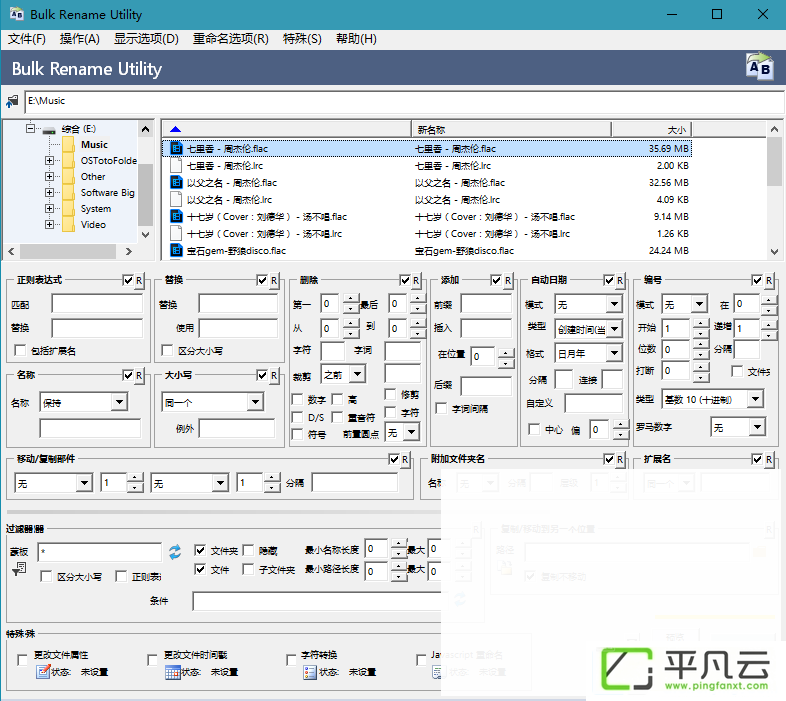This screenshot has height=701, width=786.
Task: Click the filter refresh arrows icon
Action: point(174,552)
